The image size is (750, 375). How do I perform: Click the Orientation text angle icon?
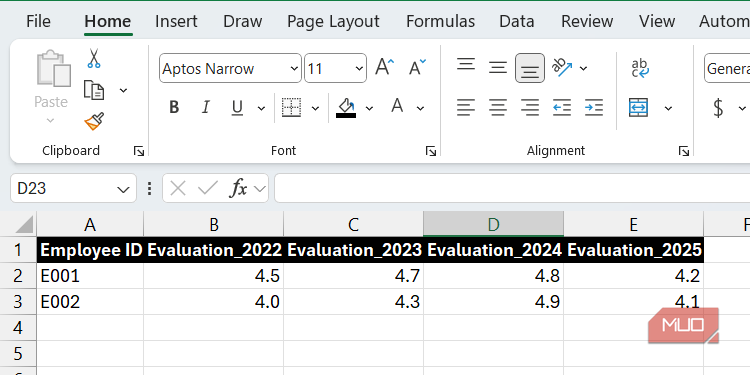pos(562,67)
